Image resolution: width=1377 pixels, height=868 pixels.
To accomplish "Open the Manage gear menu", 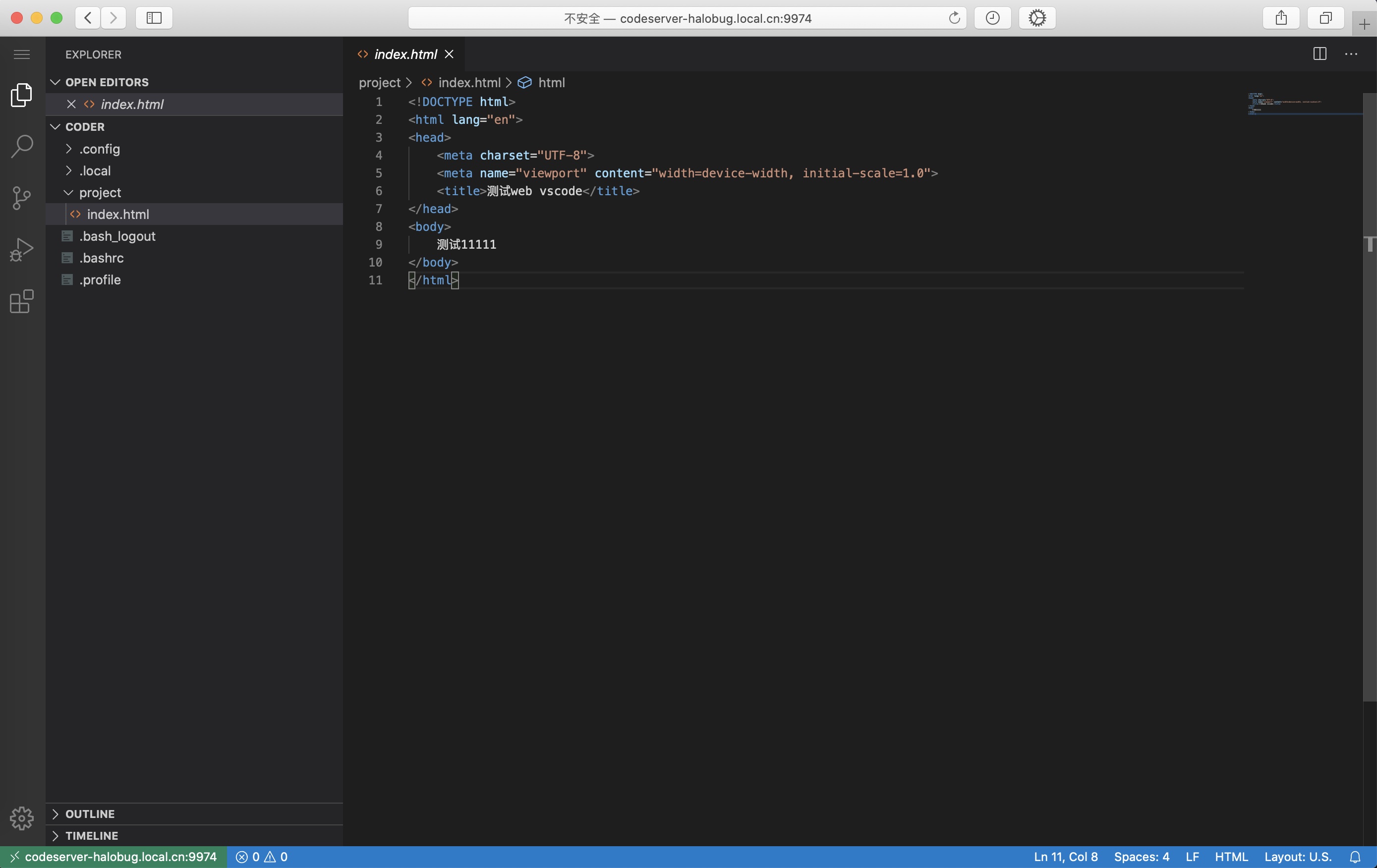I will point(21,818).
